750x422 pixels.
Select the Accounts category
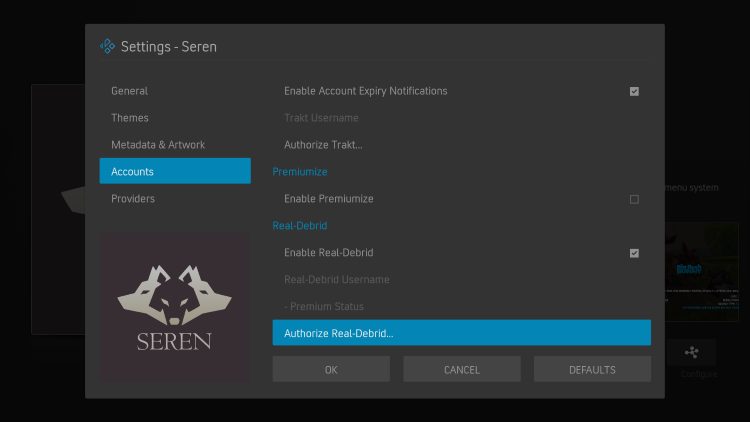click(175, 171)
